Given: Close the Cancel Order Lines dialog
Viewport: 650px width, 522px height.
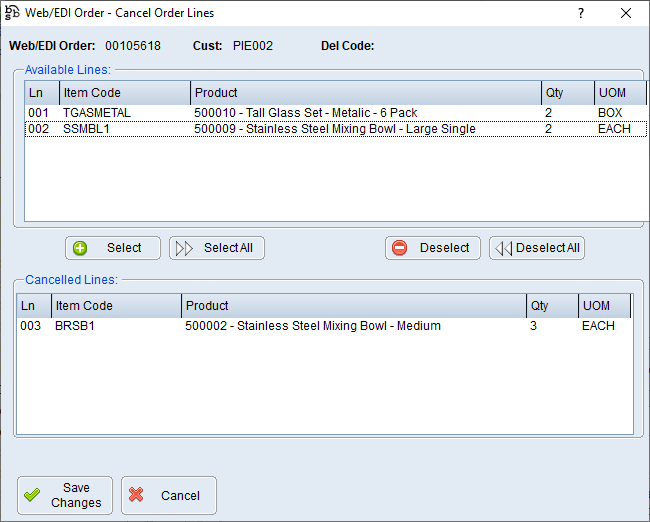Looking at the screenshot, I should (626, 13).
